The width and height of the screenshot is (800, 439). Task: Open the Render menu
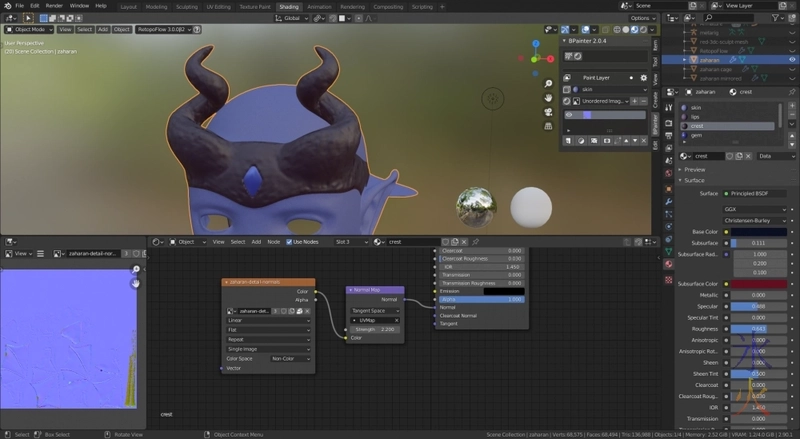click(x=56, y=6)
